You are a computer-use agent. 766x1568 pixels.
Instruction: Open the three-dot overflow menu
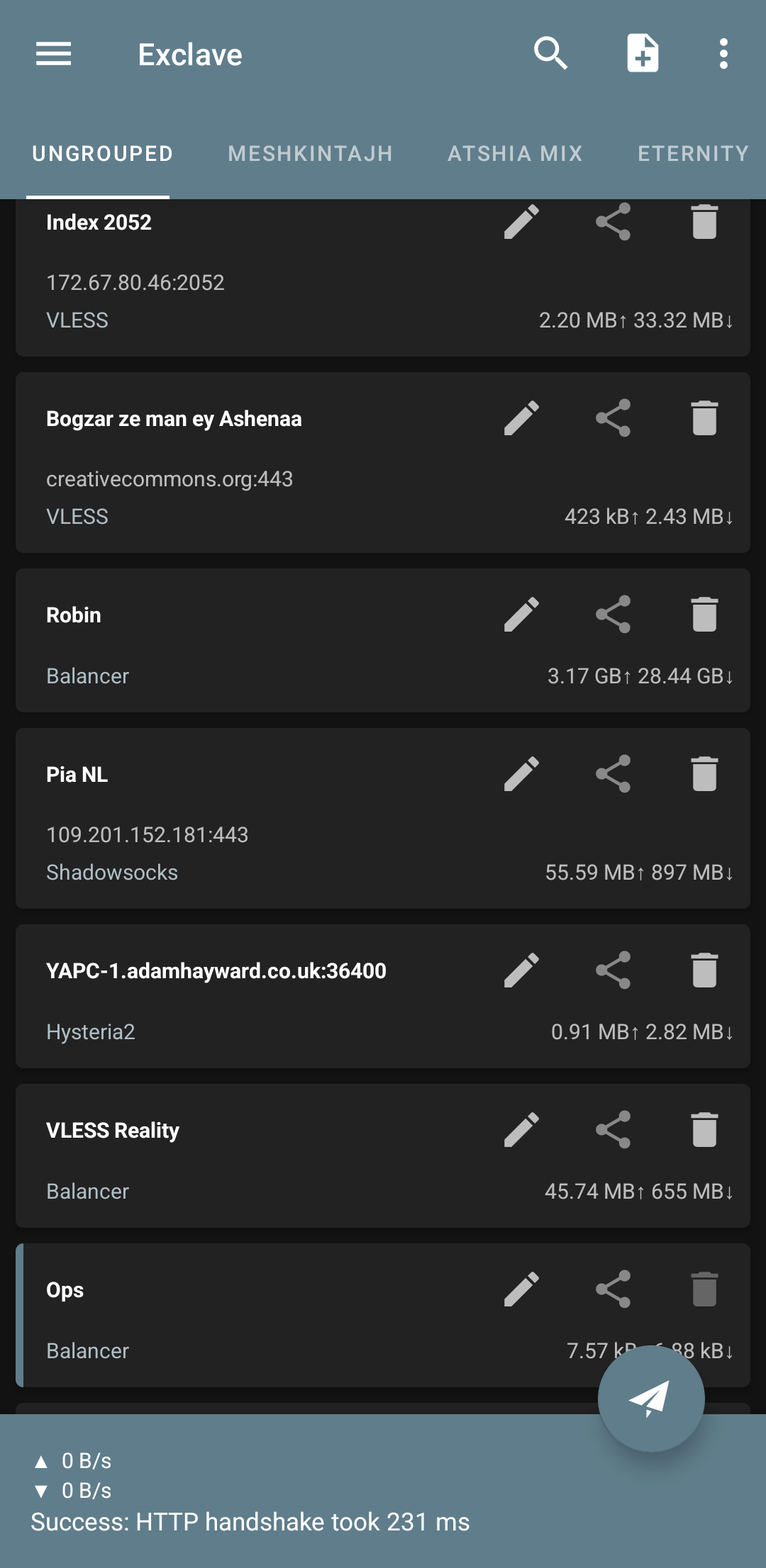tap(723, 54)
